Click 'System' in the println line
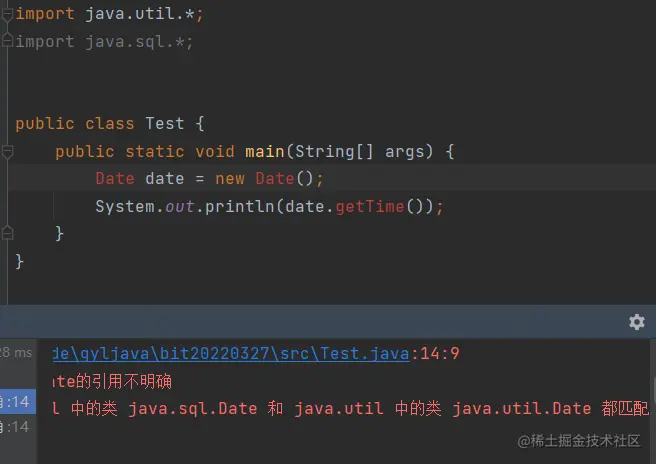The height and width of the screenshot is (464, 656). 125,207
